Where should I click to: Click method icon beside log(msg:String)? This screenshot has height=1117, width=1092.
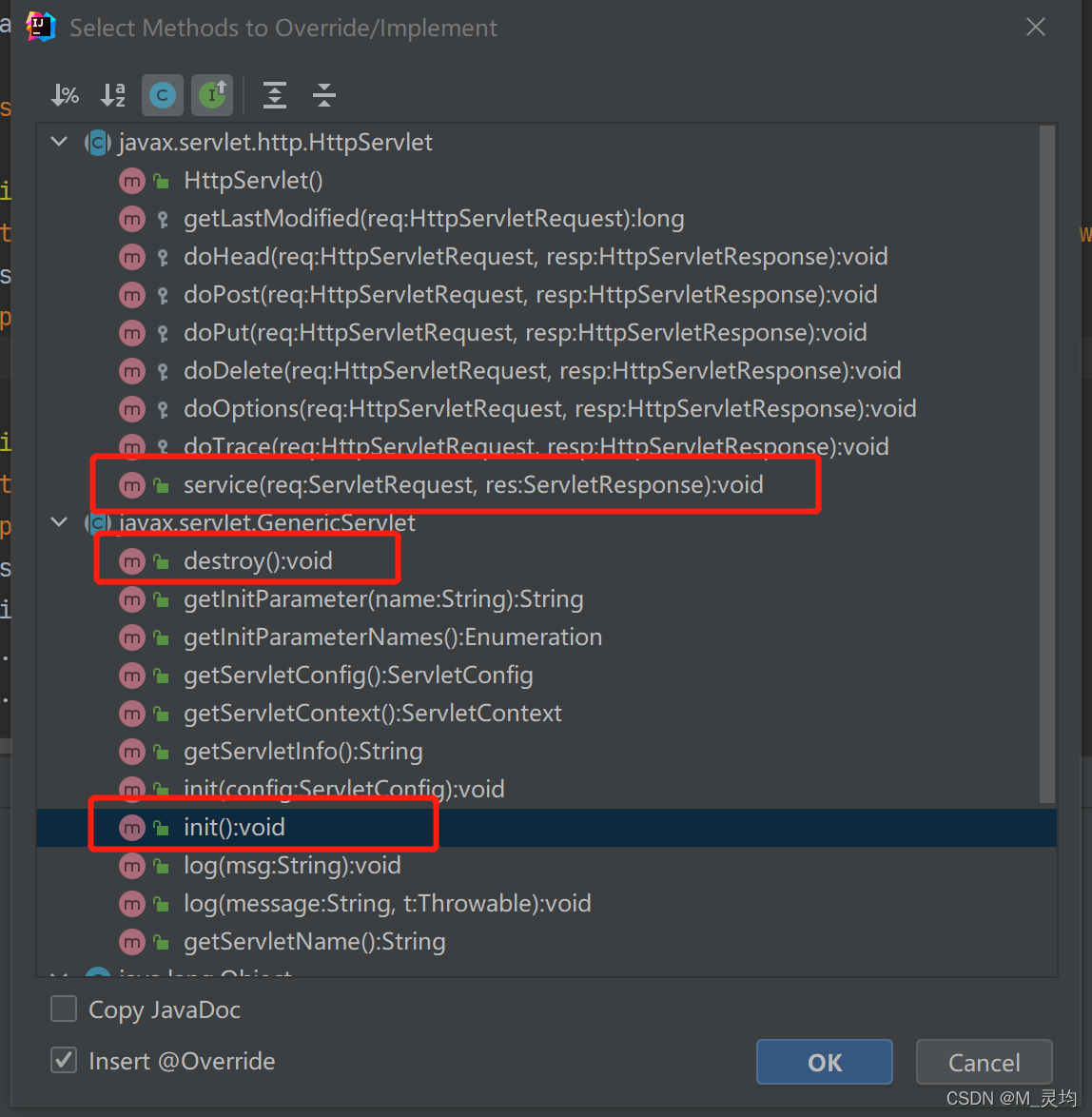pos(132,866)
